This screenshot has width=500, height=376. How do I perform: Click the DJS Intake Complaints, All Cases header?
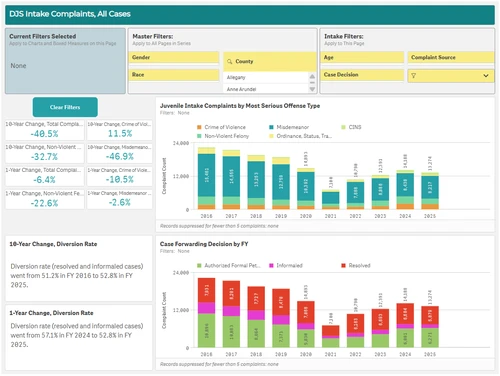70,14
